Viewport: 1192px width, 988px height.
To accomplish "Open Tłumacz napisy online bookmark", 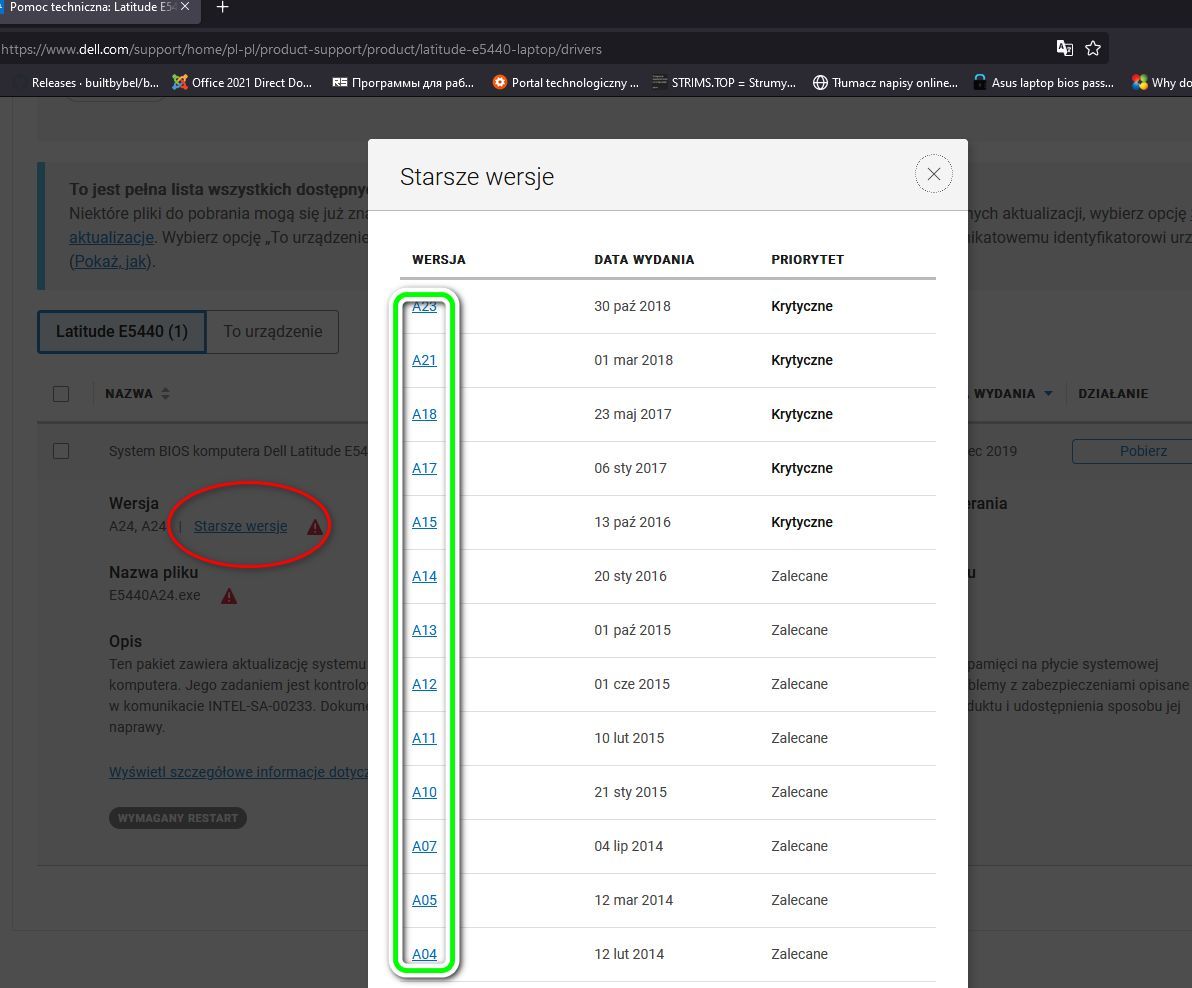I will coord(886,83).
